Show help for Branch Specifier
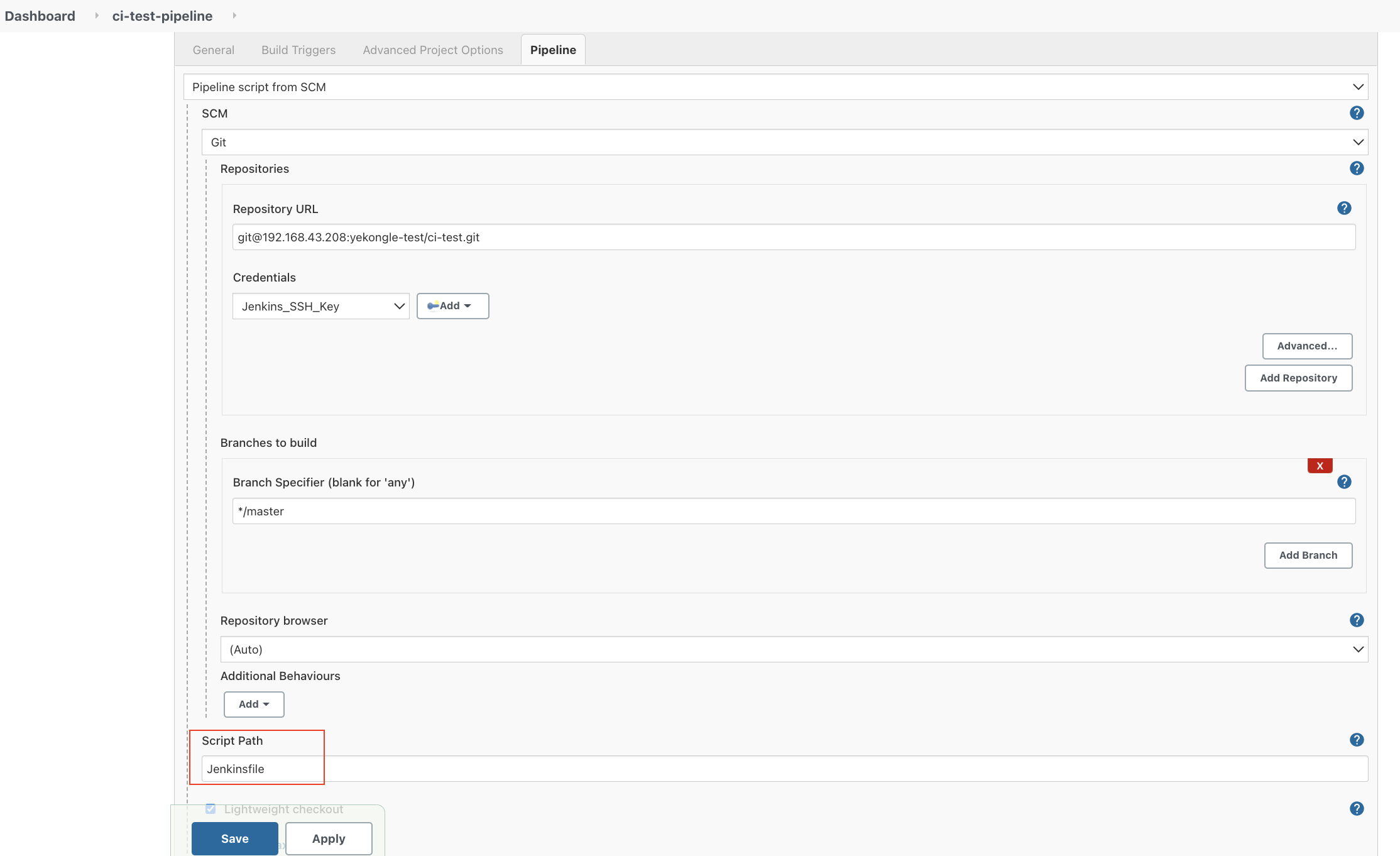 [x=1344, y=482]
